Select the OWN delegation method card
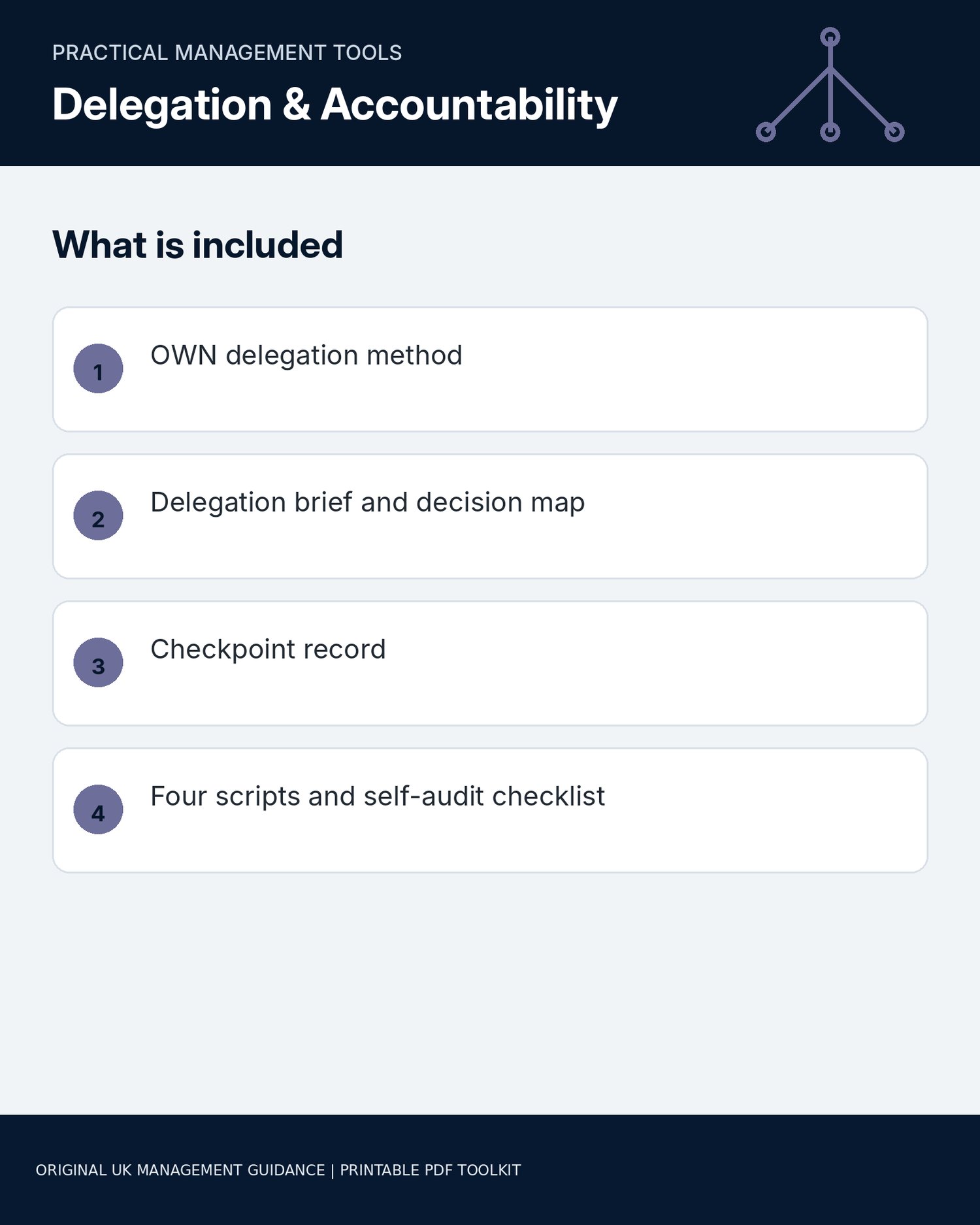 click(x=490, y=369)
